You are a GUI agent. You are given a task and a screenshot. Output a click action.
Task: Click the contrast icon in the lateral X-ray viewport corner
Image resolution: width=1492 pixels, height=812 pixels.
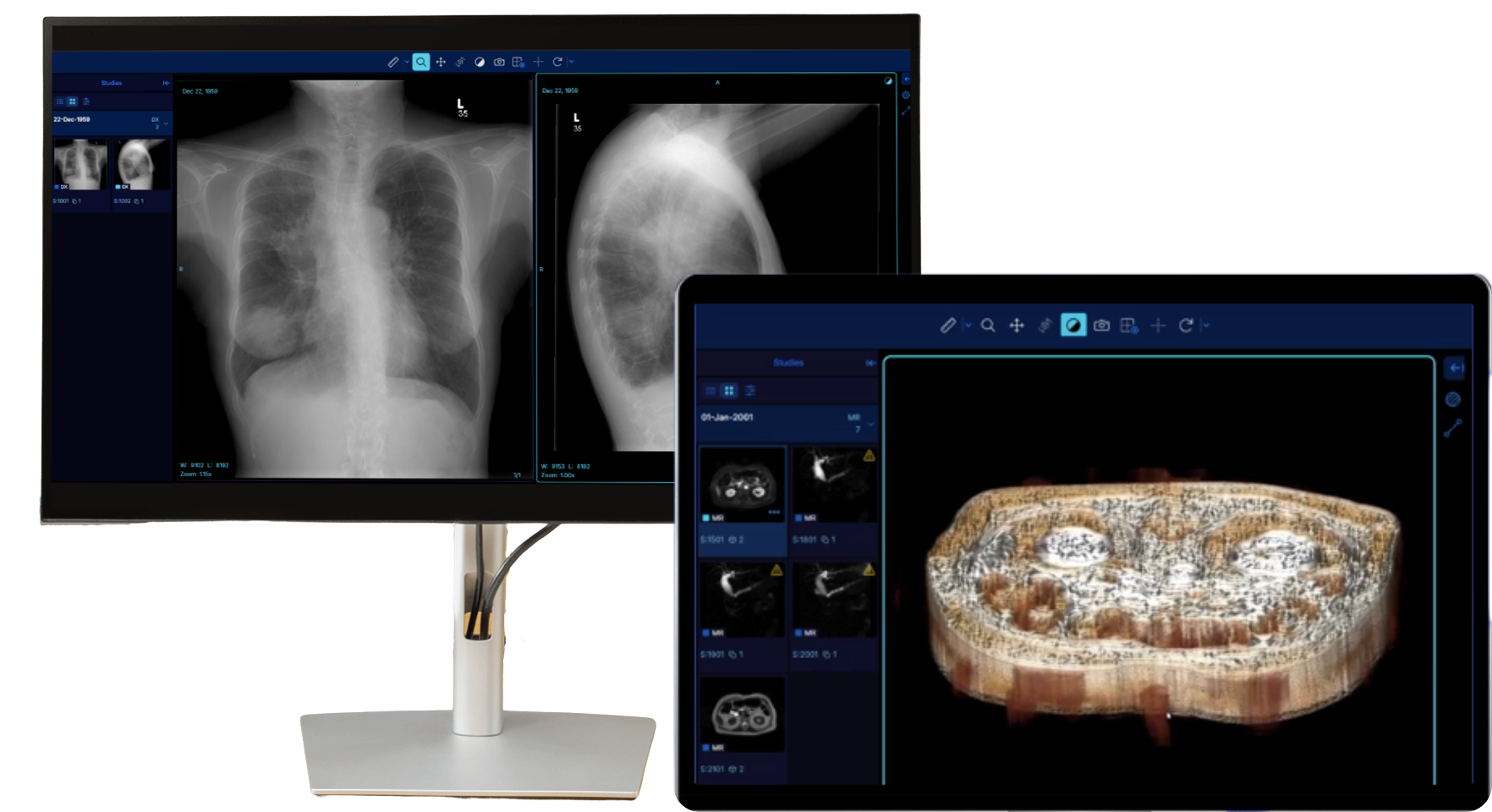(x=888, y=81)
